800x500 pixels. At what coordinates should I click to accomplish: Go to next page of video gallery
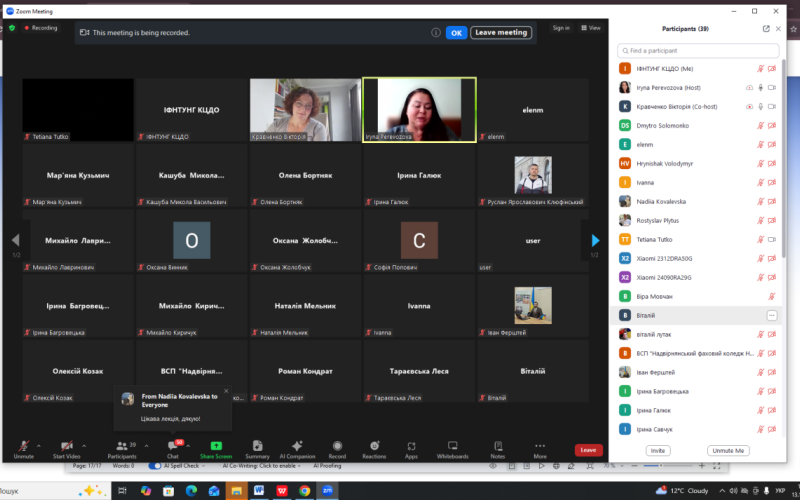595,240
